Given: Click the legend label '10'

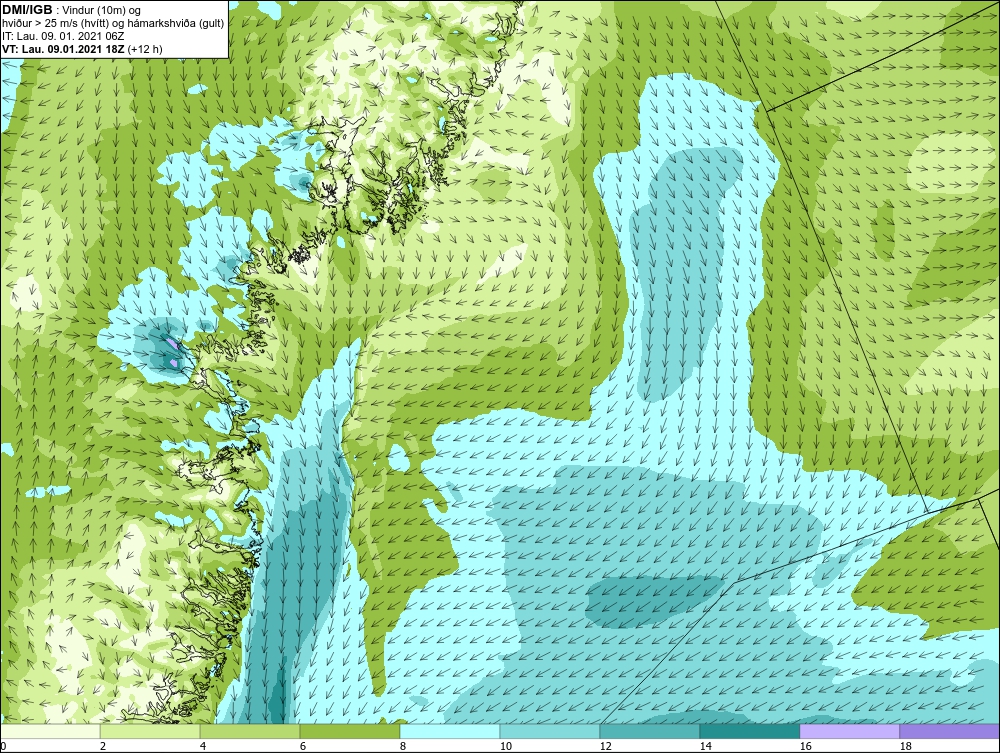Looking at the screenshot, I should 506,746.
